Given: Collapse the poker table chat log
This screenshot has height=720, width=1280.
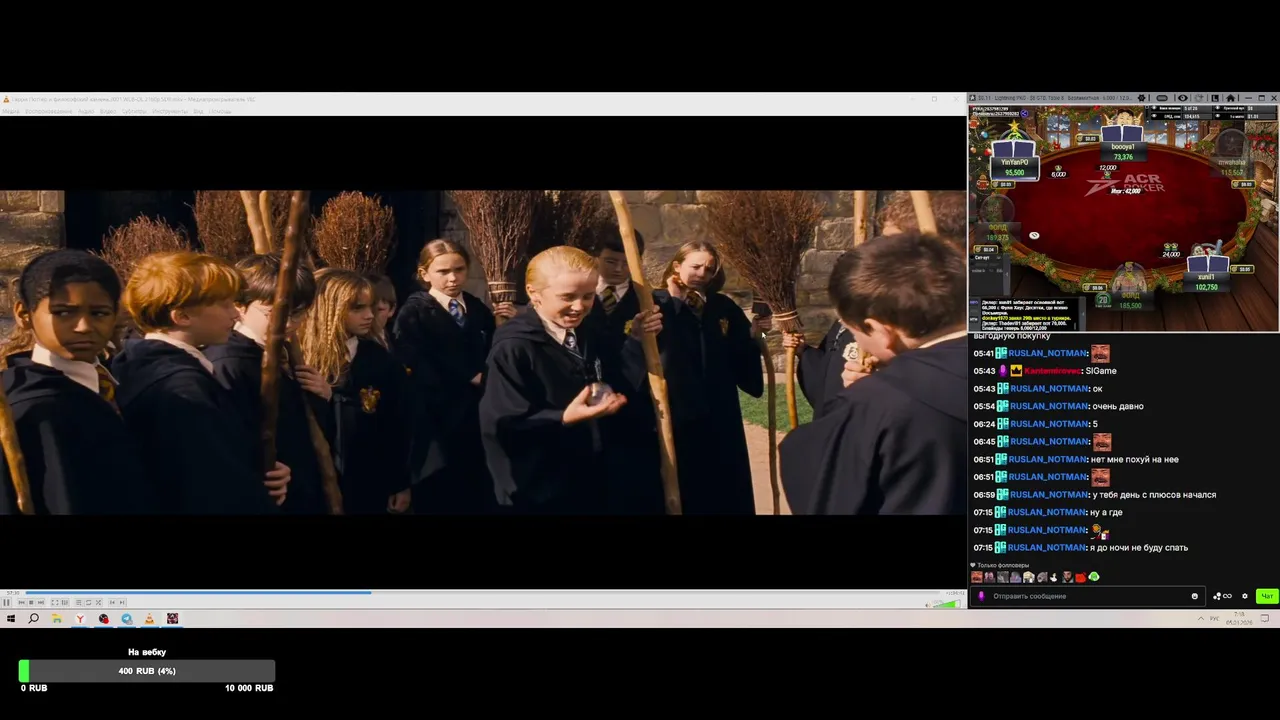Looking at the screenshot, I should click(1083, 314).
